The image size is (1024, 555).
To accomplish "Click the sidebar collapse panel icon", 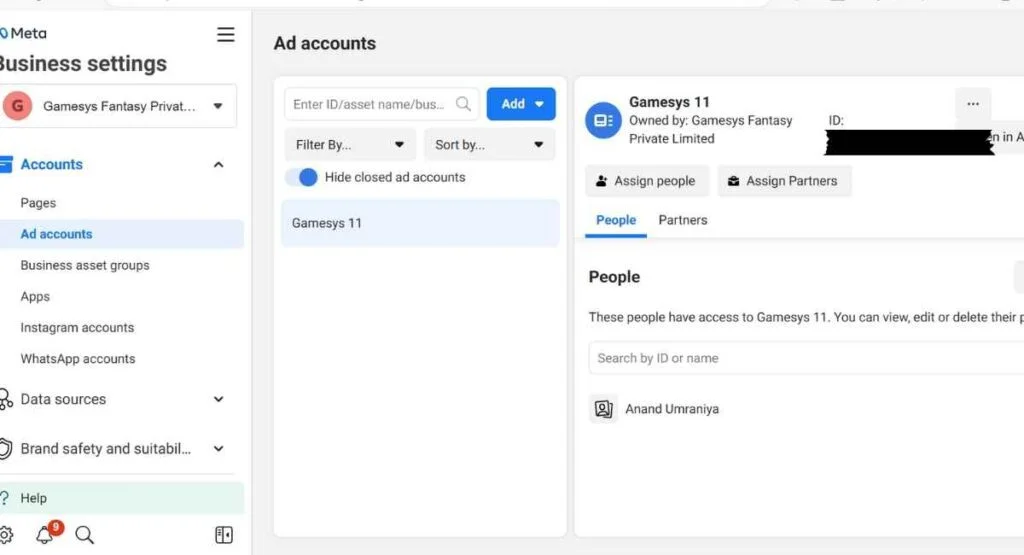I will pos(224,535).
